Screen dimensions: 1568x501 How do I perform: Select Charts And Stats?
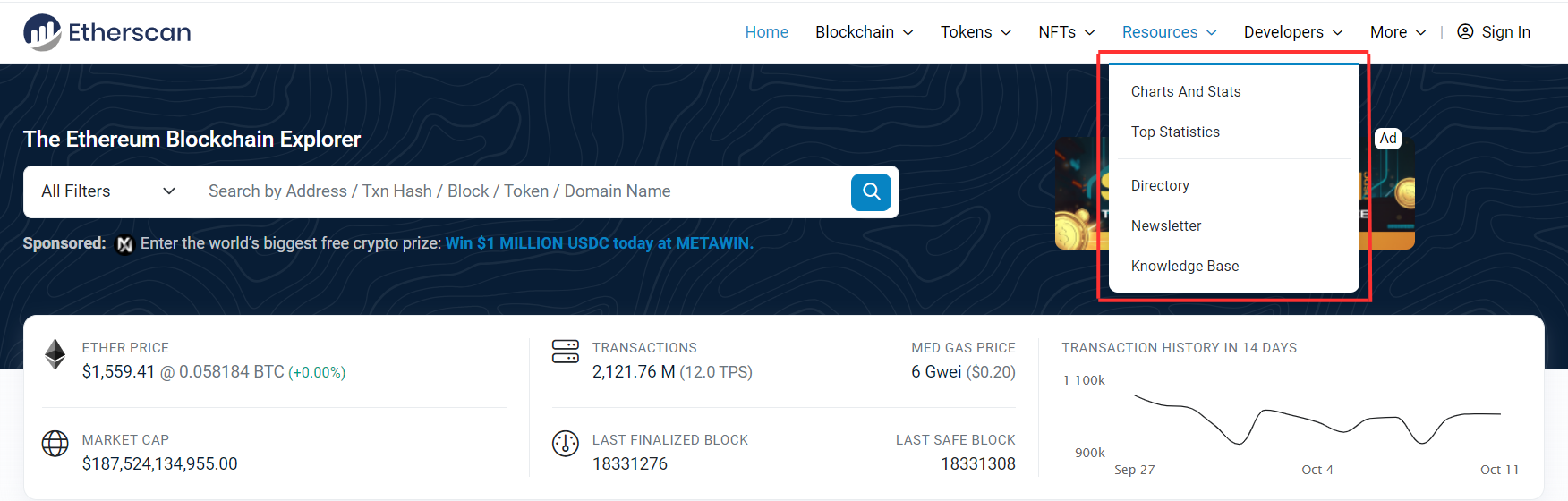pos(1186,92)
